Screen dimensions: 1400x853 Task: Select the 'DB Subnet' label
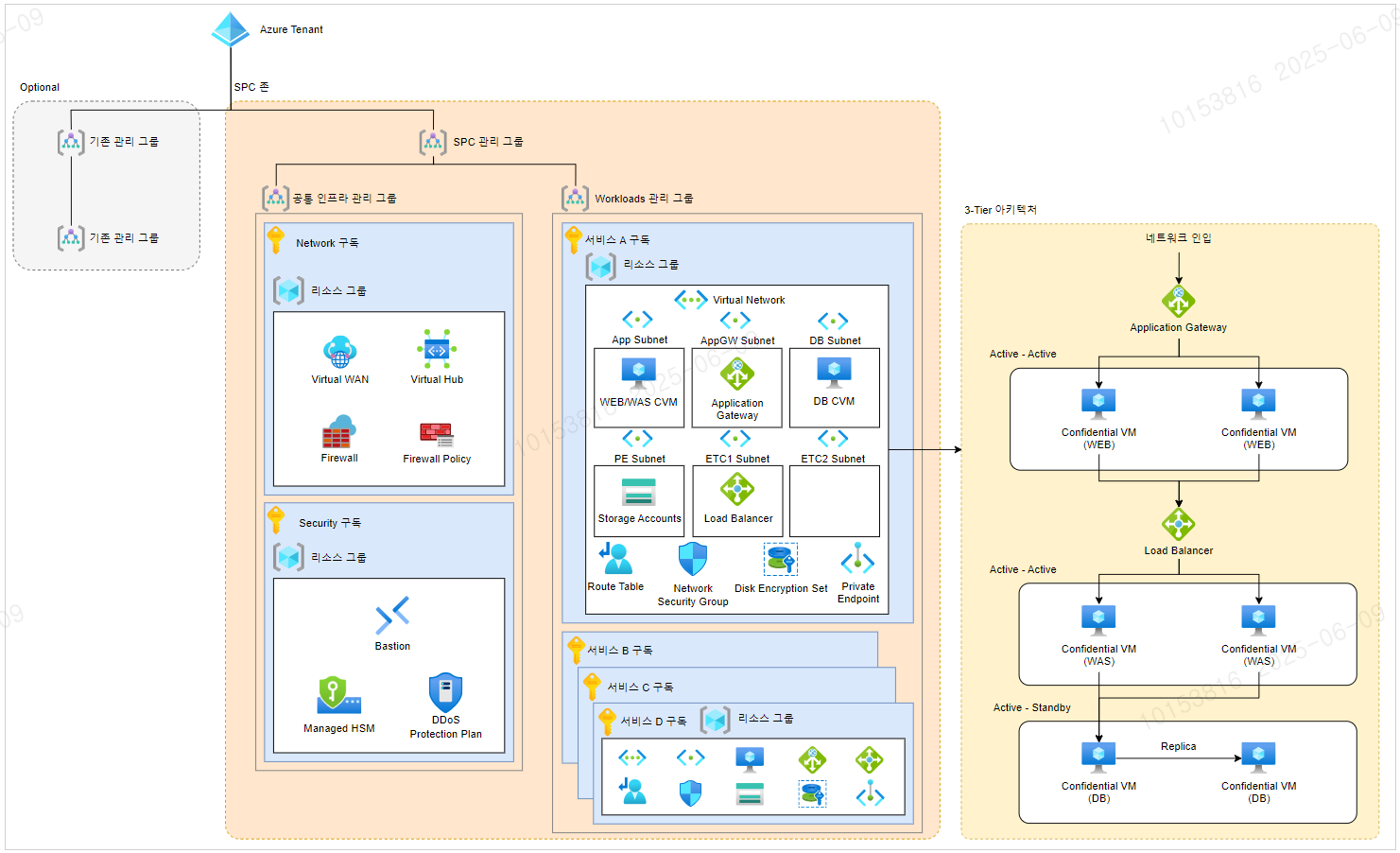point(835,340)
